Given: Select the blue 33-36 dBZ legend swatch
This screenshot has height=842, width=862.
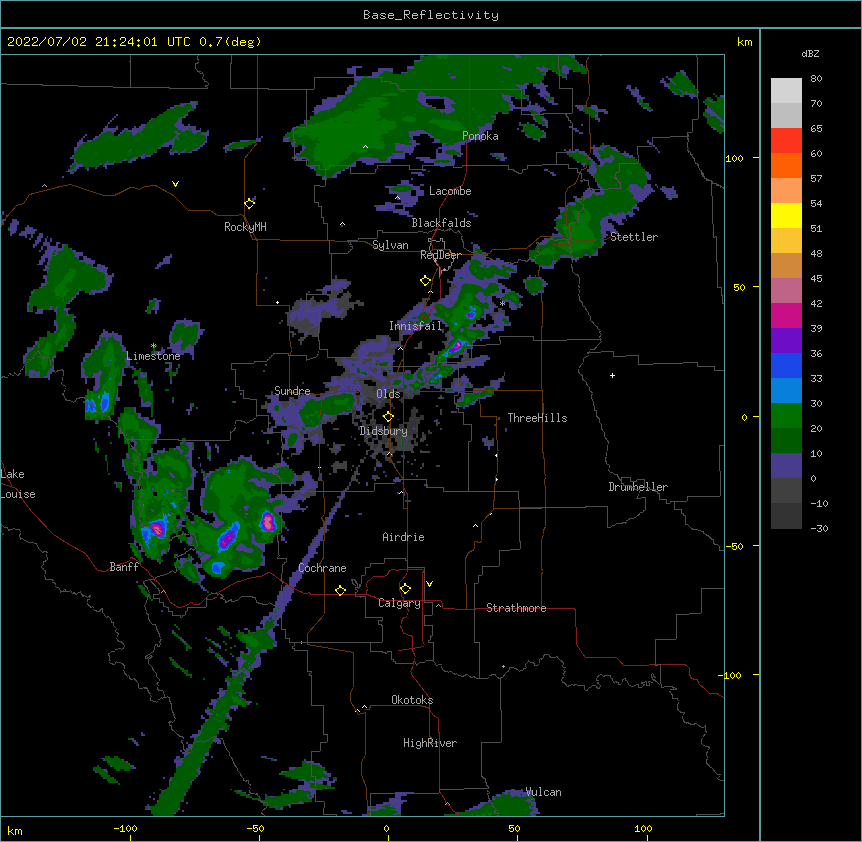Looking at the screenshot, I should (786, 366).
